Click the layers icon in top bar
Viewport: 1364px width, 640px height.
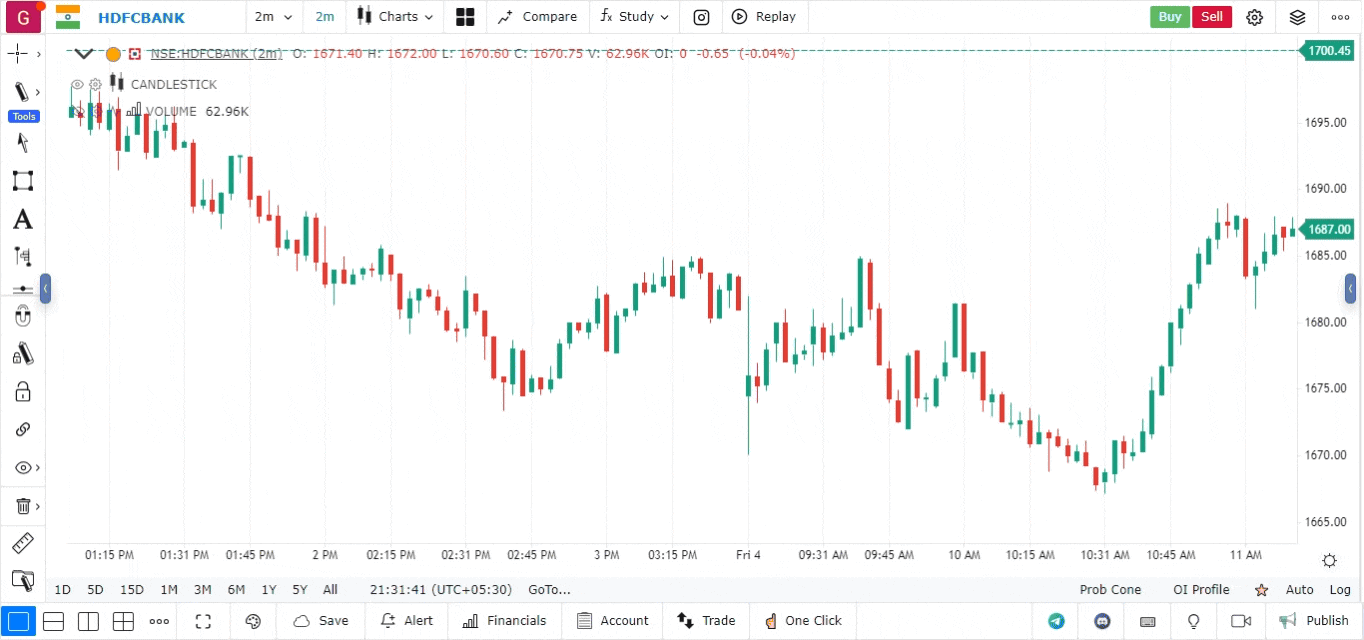pos(1297,17)
